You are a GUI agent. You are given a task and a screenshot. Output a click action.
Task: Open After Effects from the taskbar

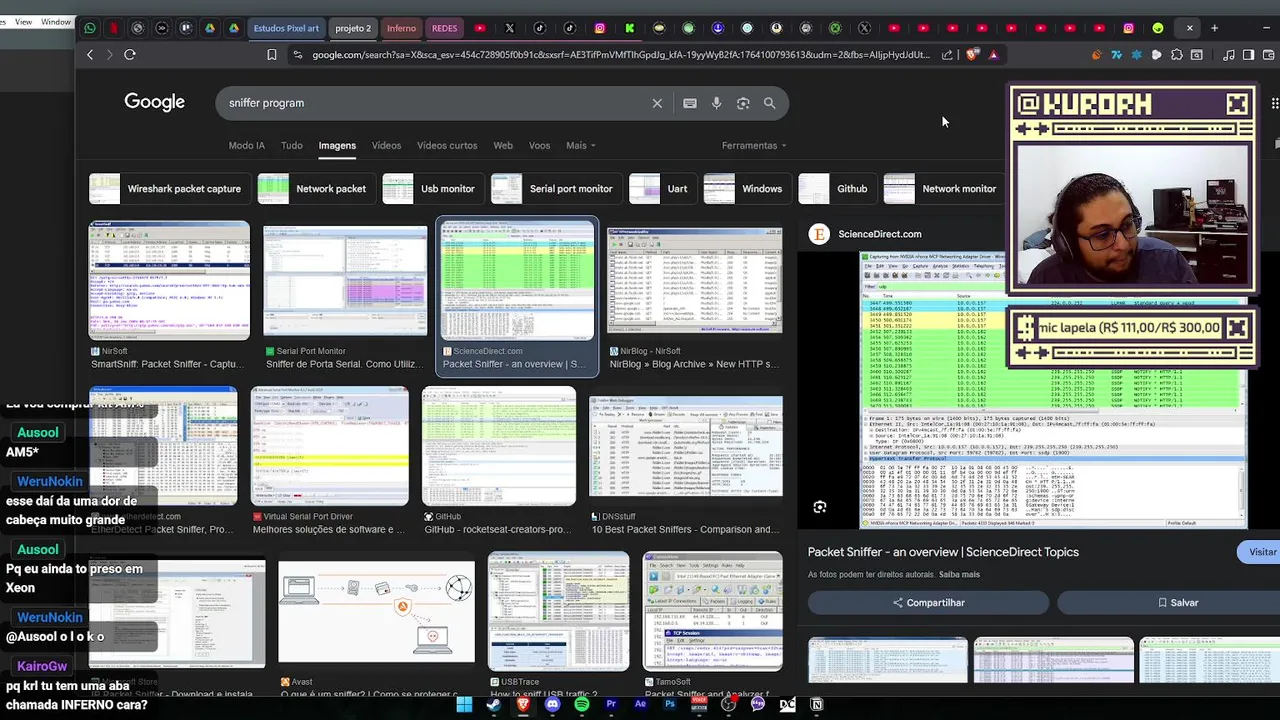(640, 704)
